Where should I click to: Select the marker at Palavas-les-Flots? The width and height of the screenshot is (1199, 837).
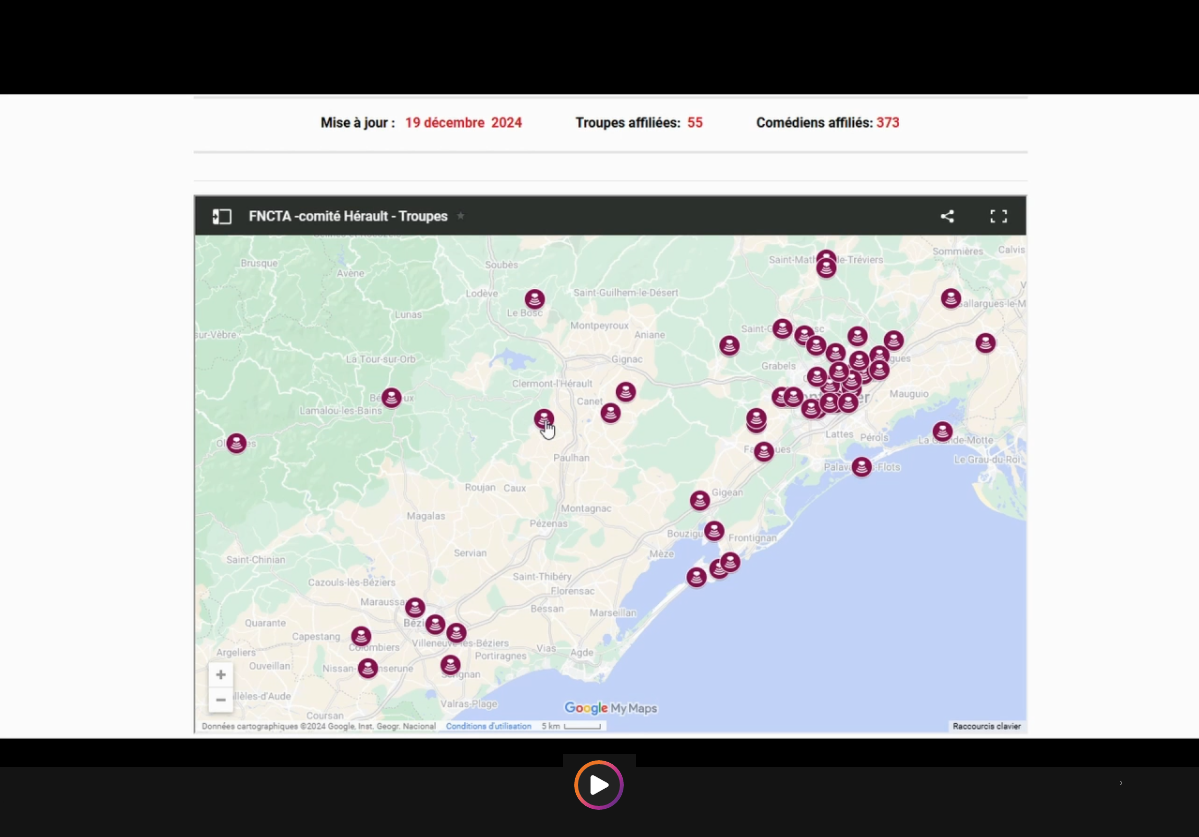pos(862,466)
